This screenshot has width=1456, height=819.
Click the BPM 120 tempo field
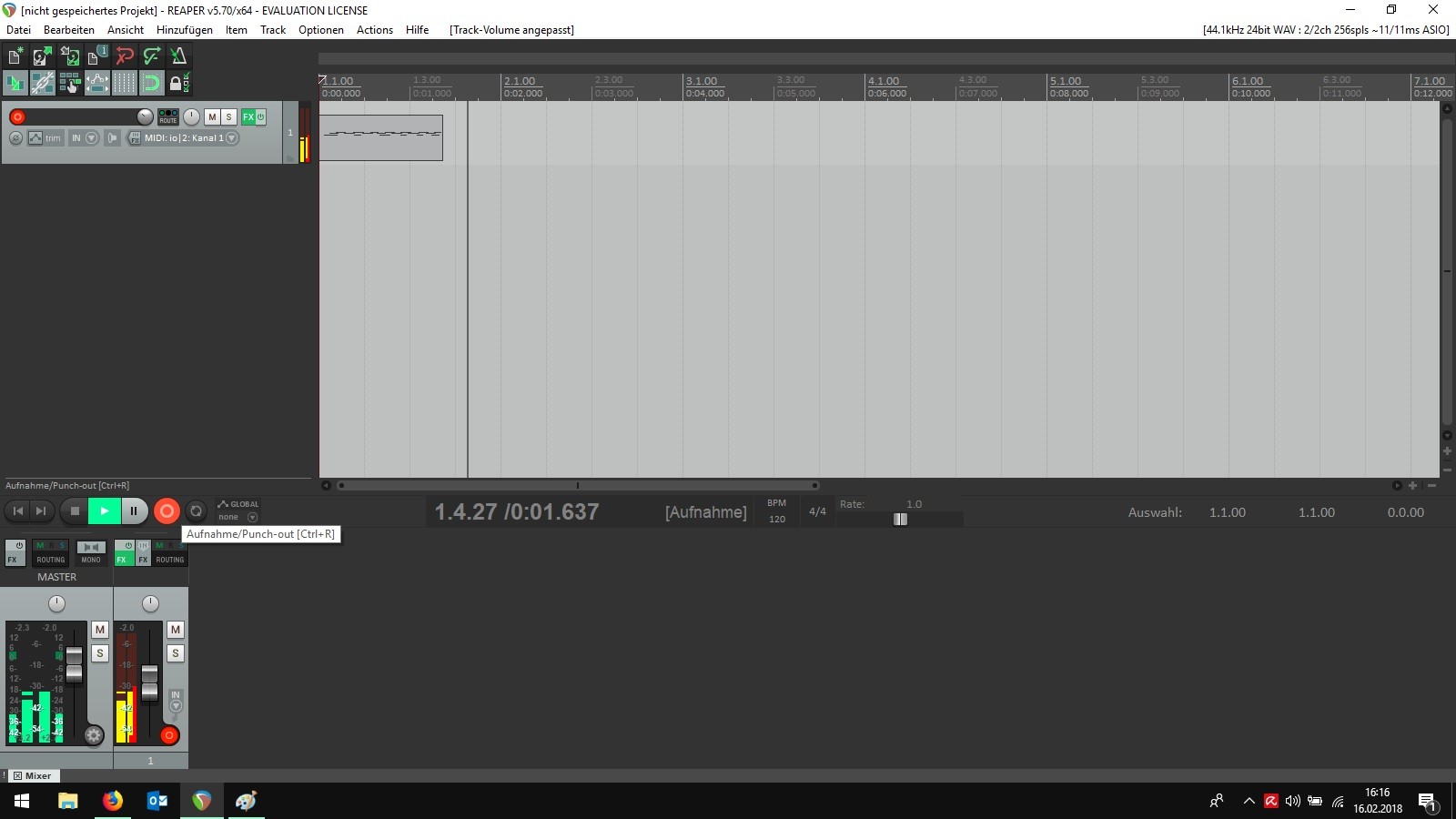click(776, 519)
